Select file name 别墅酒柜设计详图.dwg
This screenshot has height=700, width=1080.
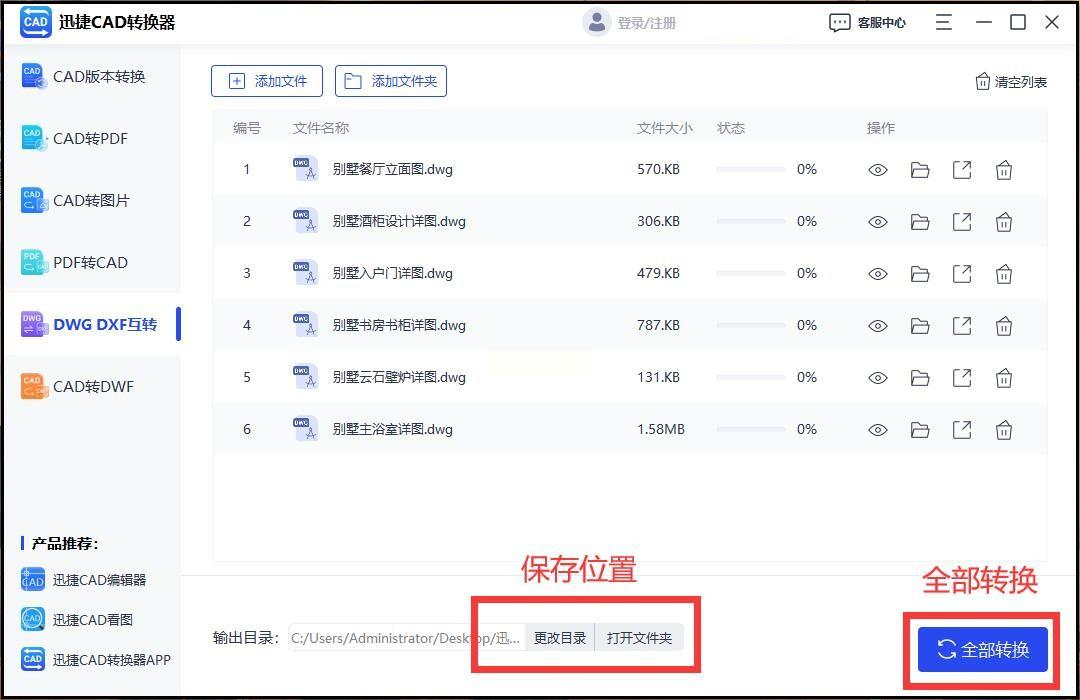[399, 221]
